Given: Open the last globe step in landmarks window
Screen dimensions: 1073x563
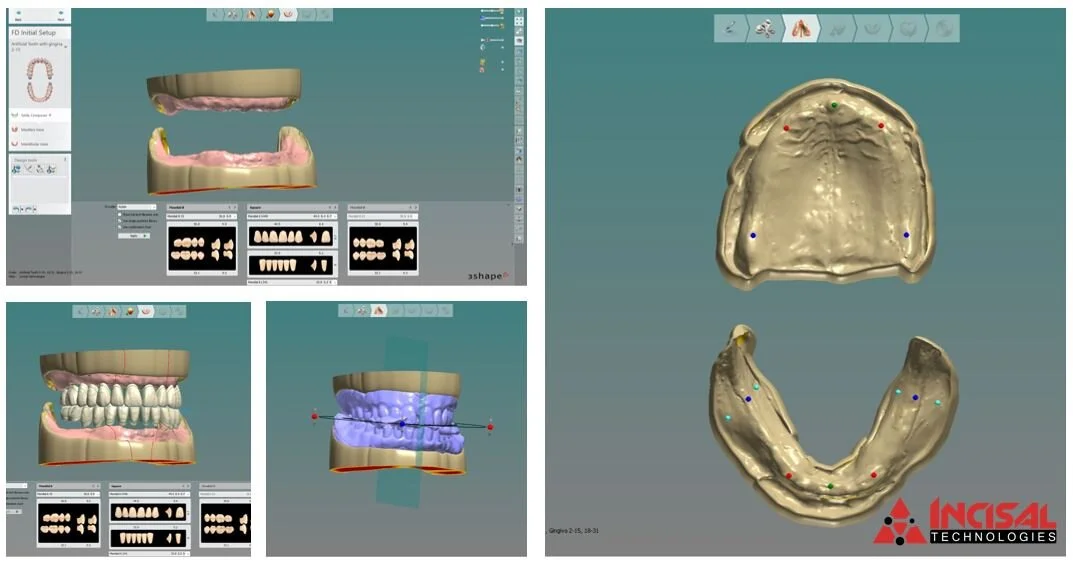Looking at the screenshot, I should coord(944,28).
